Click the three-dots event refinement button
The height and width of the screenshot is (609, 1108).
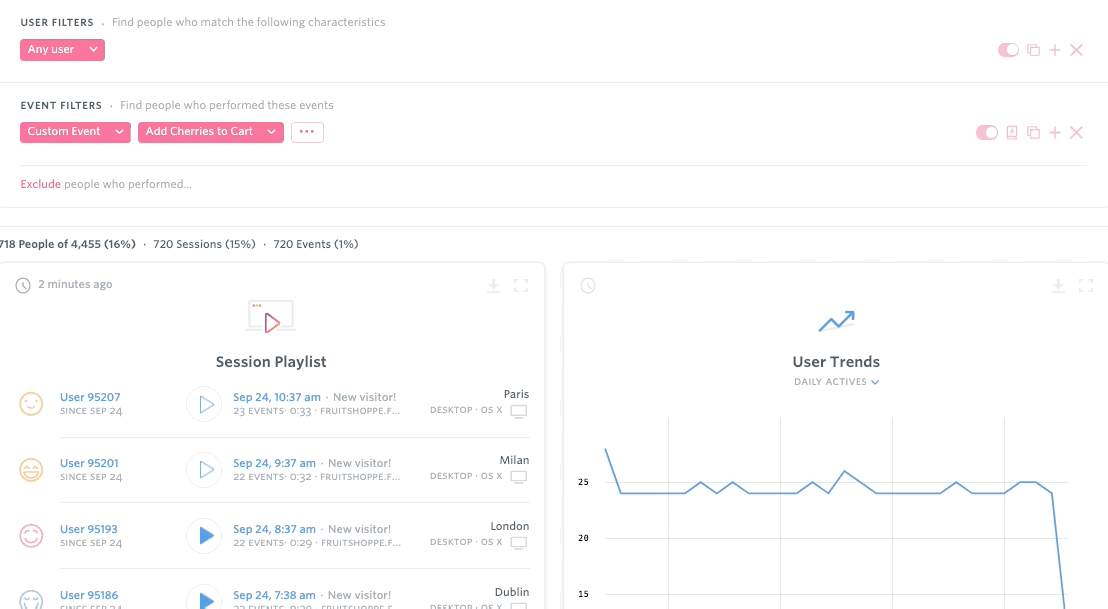[307, 132]
